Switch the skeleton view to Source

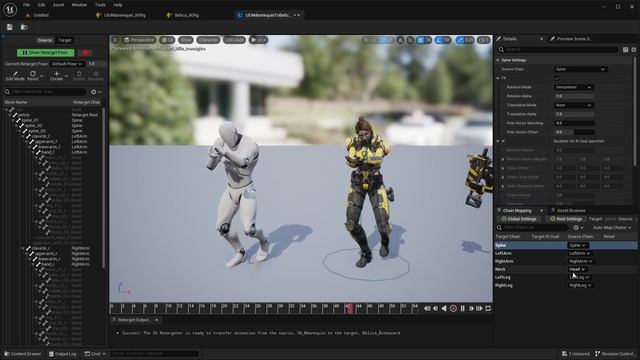pyautogui.click(x=45, y=40)
